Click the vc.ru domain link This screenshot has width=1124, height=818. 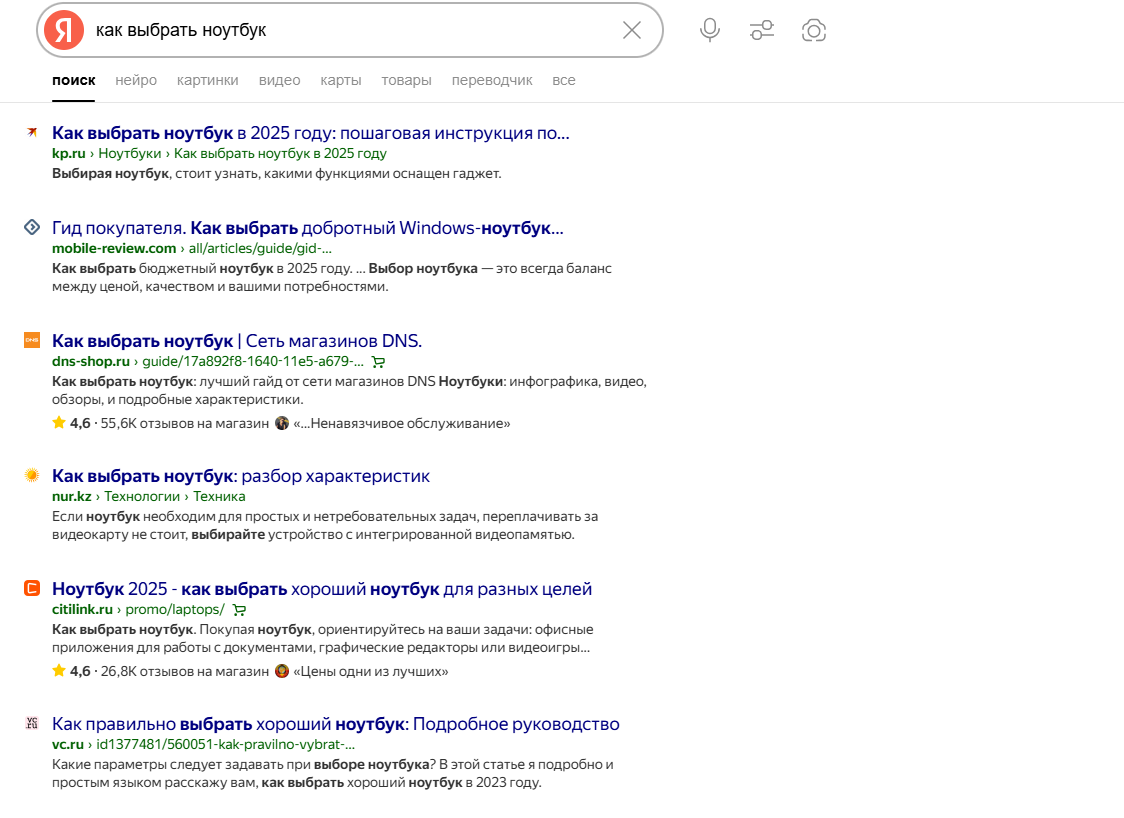click(x=67, y=744)
